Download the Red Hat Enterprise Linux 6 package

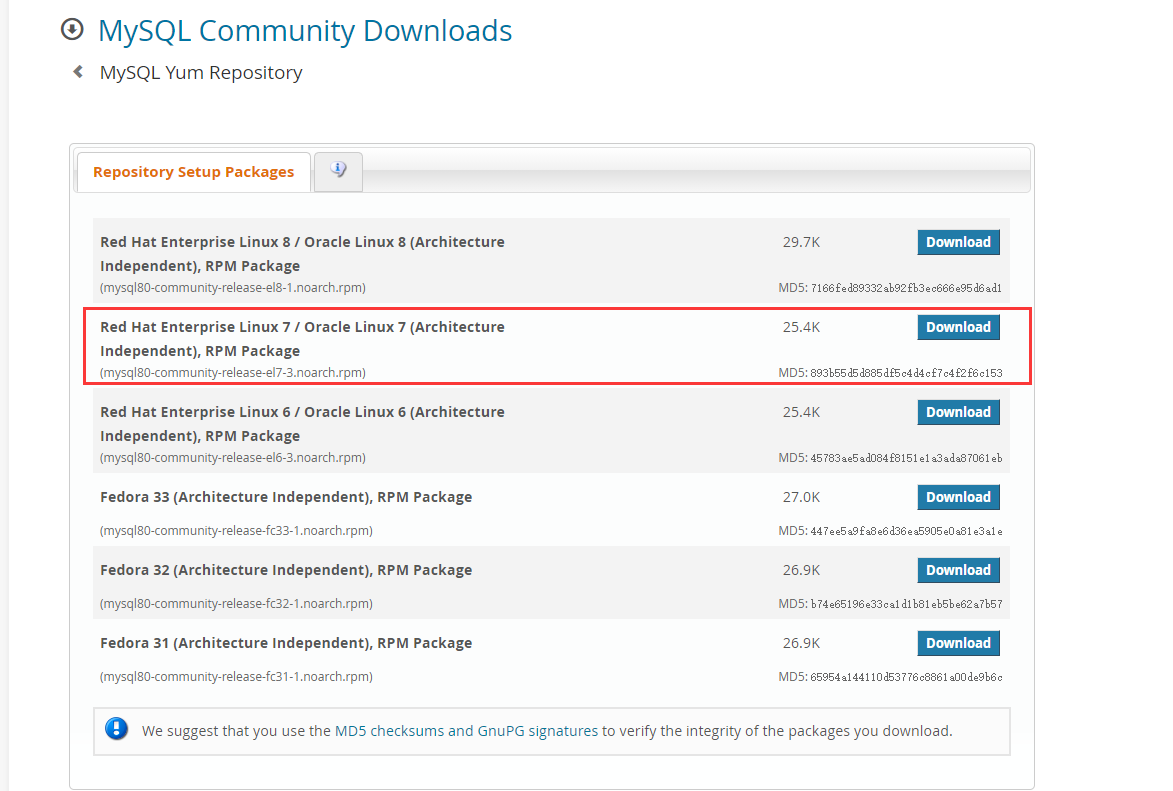point(958,412)
